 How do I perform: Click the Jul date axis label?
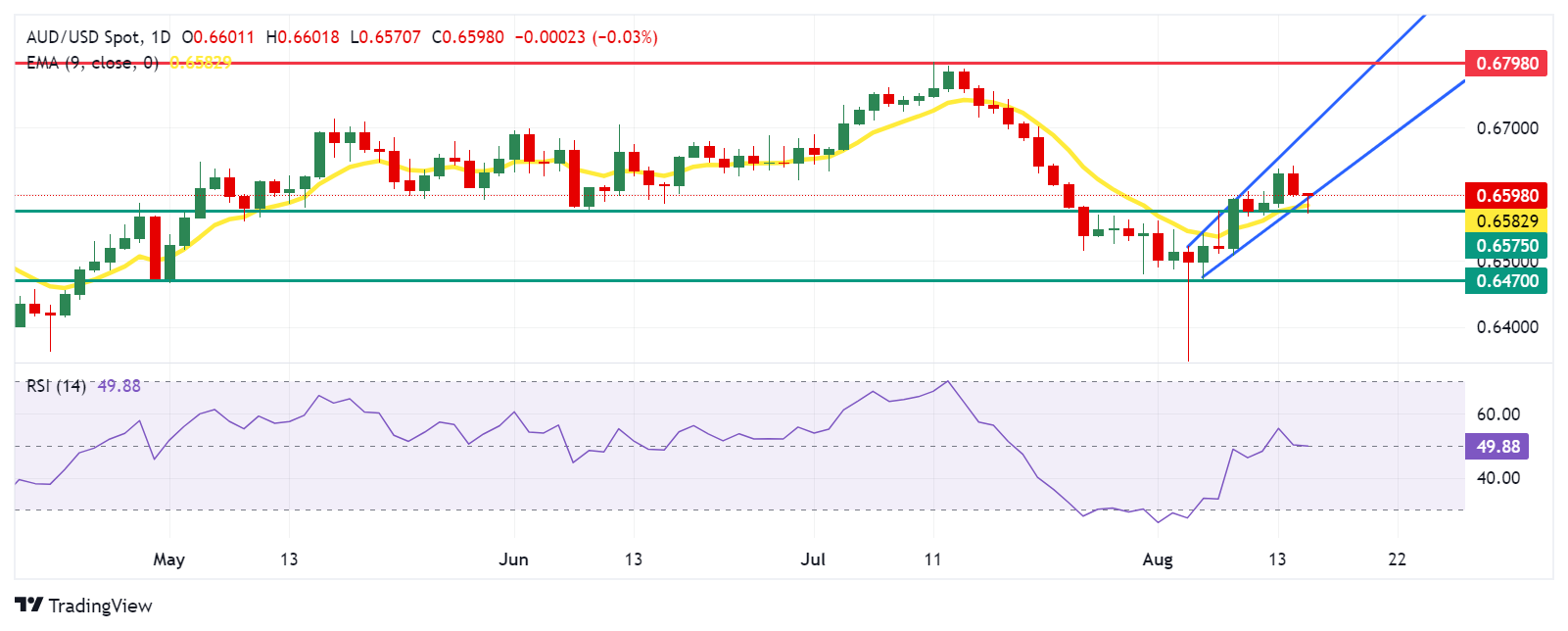click(x=813, y=559)
